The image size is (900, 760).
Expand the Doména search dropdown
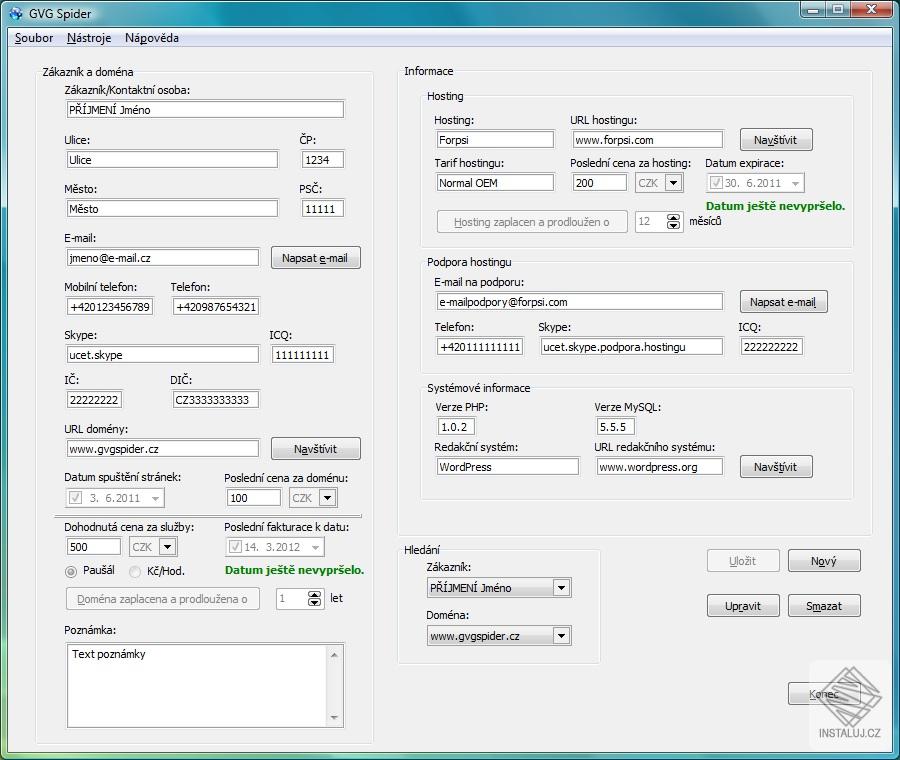[560, 636]
